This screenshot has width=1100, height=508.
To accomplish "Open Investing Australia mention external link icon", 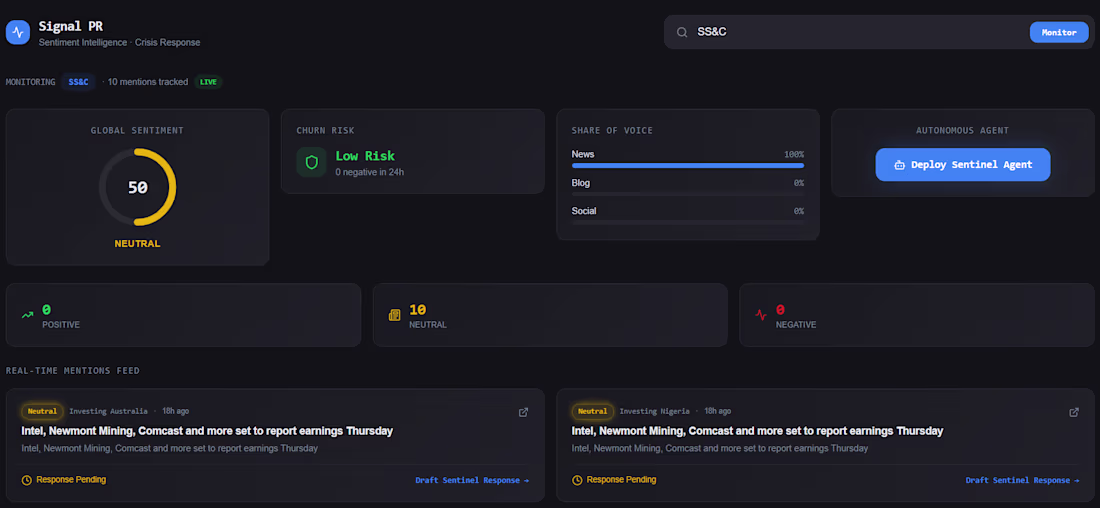I will pyautogui.click(x=523, y=412).
